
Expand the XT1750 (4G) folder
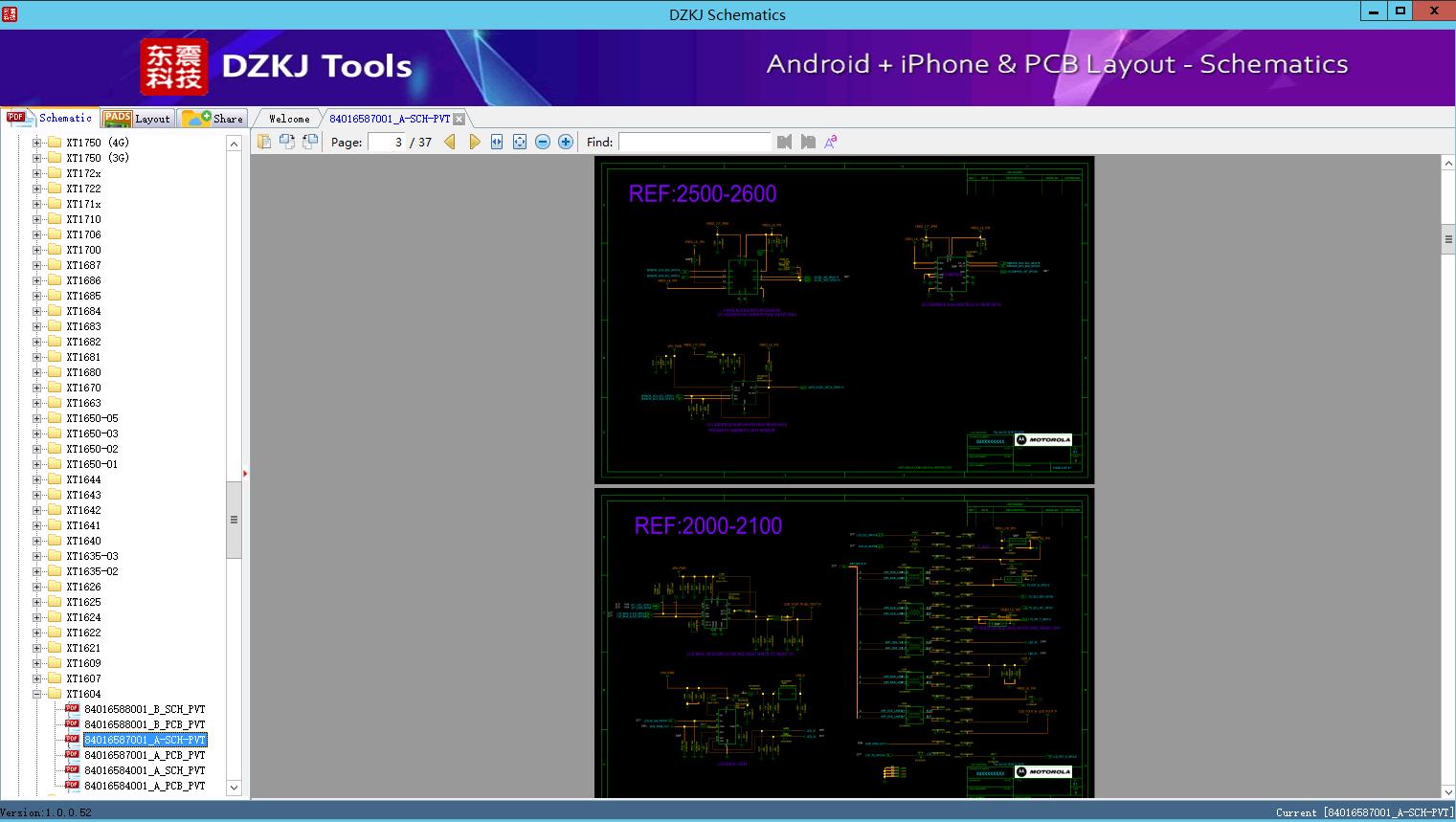click(37, 143)
